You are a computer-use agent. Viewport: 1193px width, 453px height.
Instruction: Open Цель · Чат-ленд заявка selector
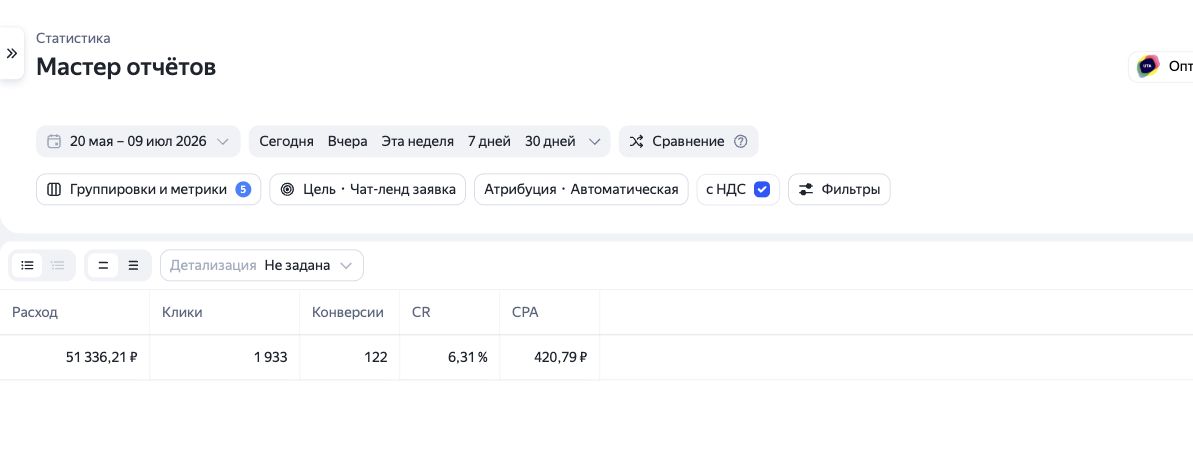click(367, 190)
